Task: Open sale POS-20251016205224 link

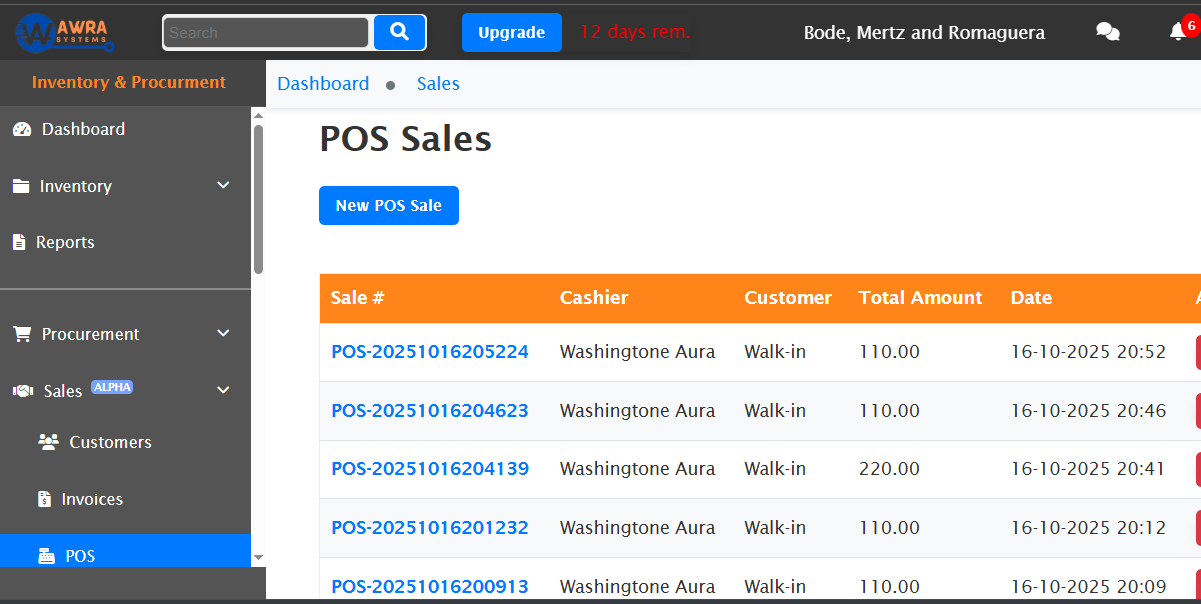Action: [x=429, y=351]
